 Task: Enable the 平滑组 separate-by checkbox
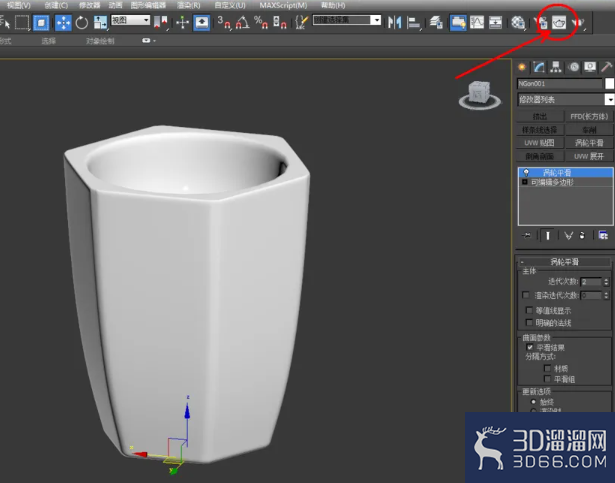(548, 379)
